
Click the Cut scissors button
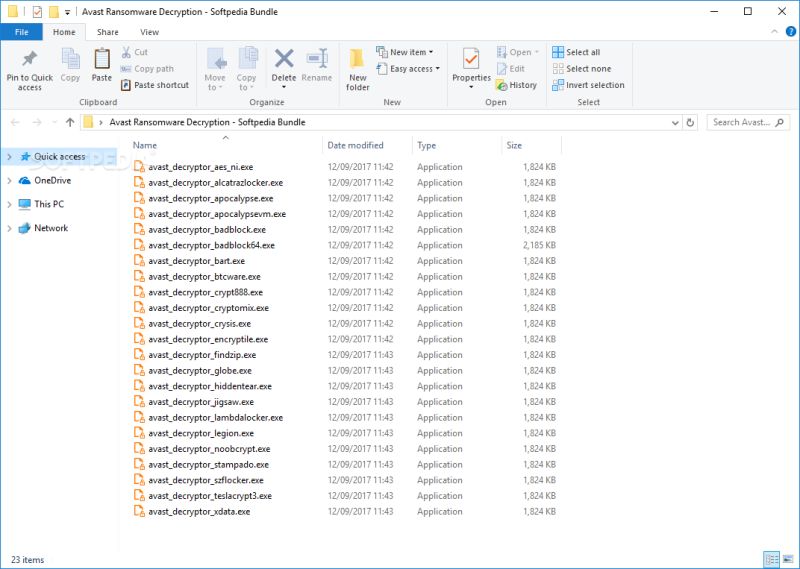135,52
